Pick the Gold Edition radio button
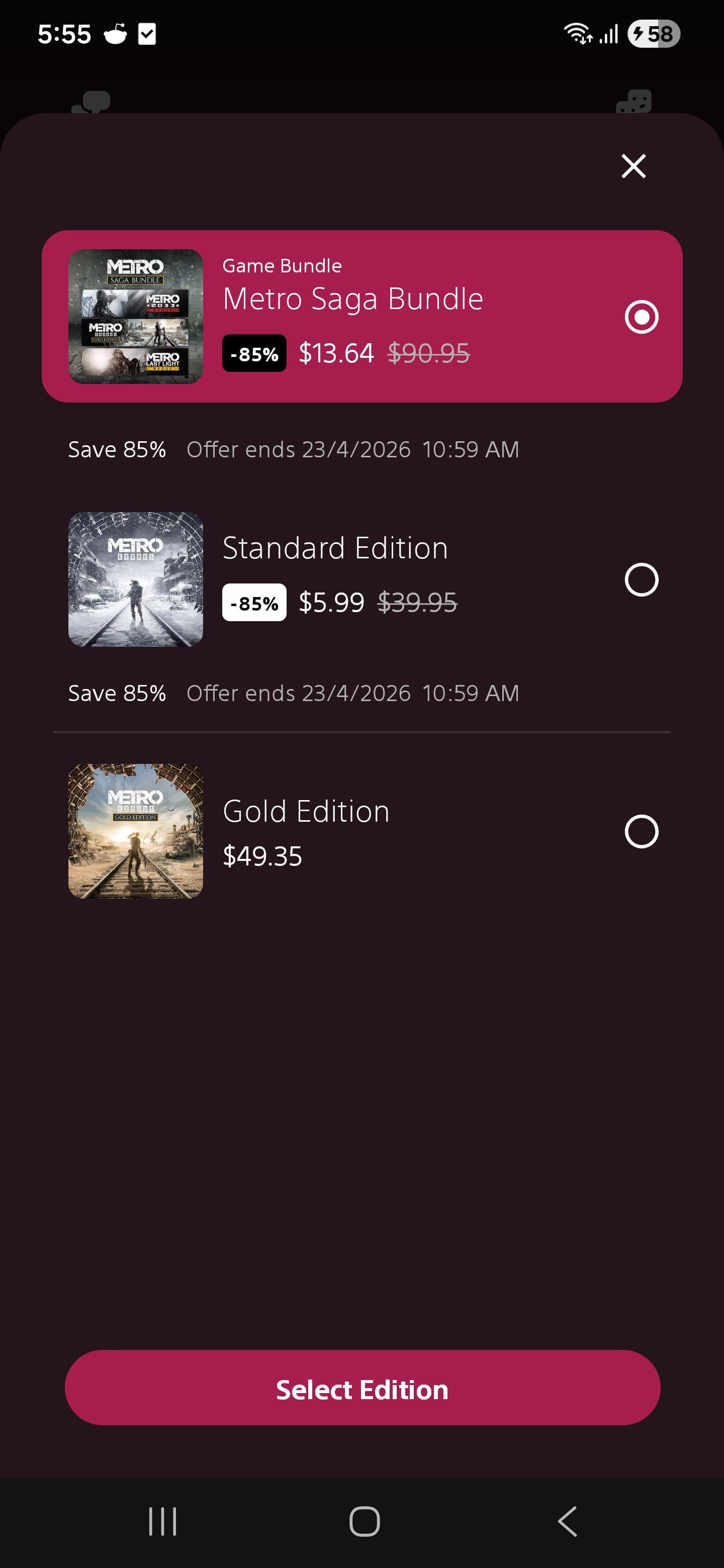Screen dimensions: 724x1568 (x=641, y=831)
